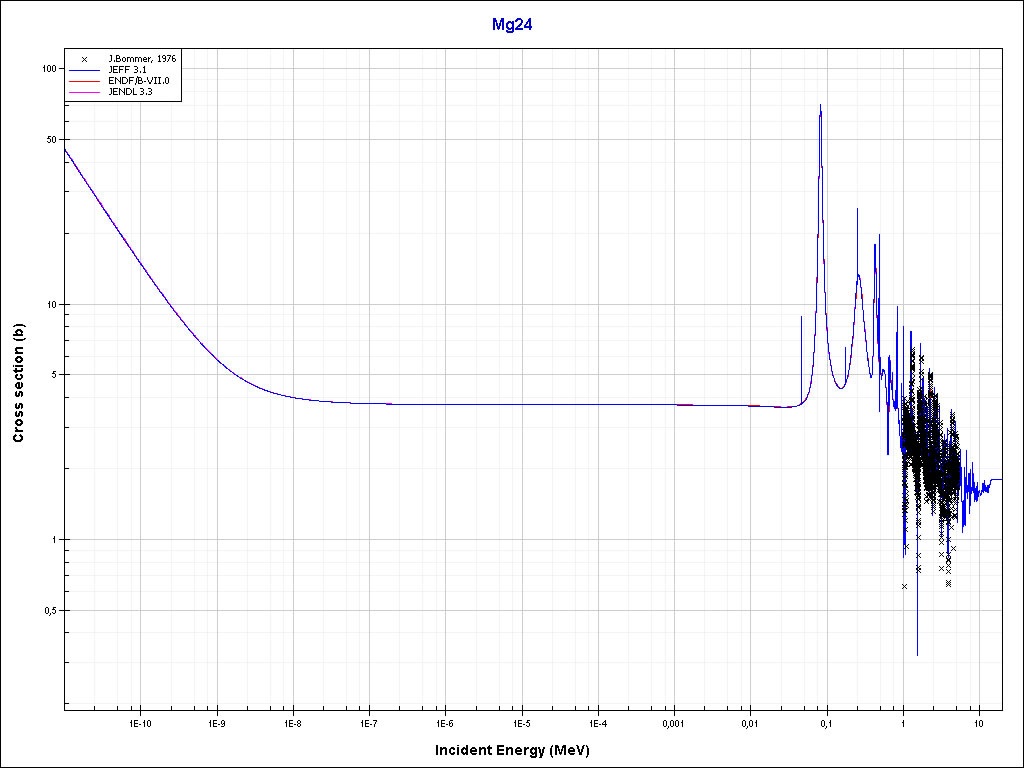Click the blue JEFF 3.1 line sample
The image size is (1024, 768).
click(x=85, y=70)
